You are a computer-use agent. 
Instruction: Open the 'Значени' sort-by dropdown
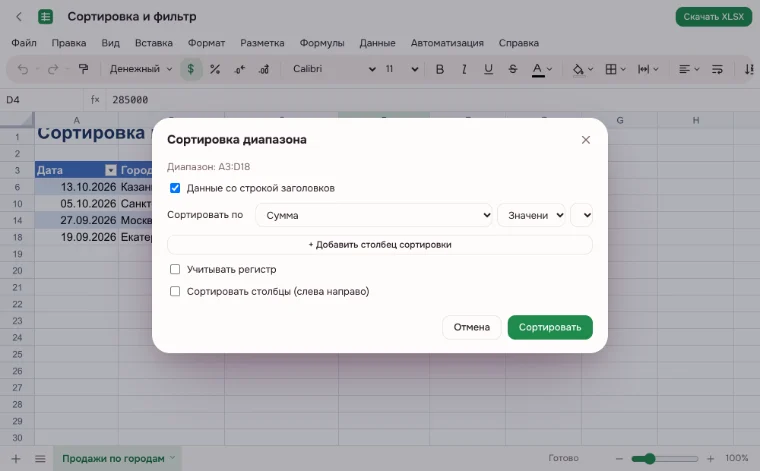(x=531, y=215)
